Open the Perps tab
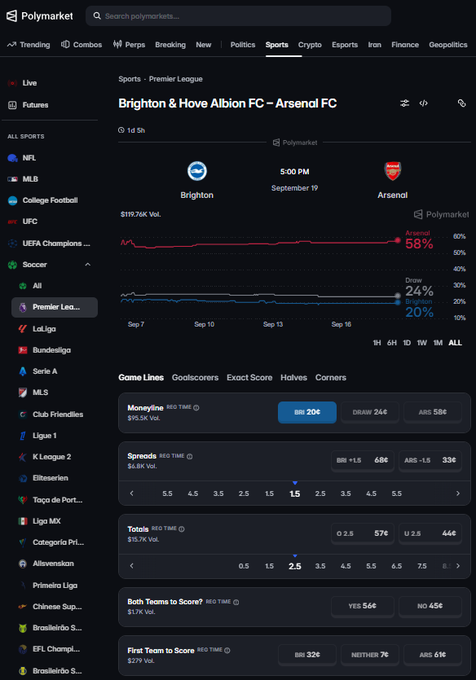 point(129,45)
